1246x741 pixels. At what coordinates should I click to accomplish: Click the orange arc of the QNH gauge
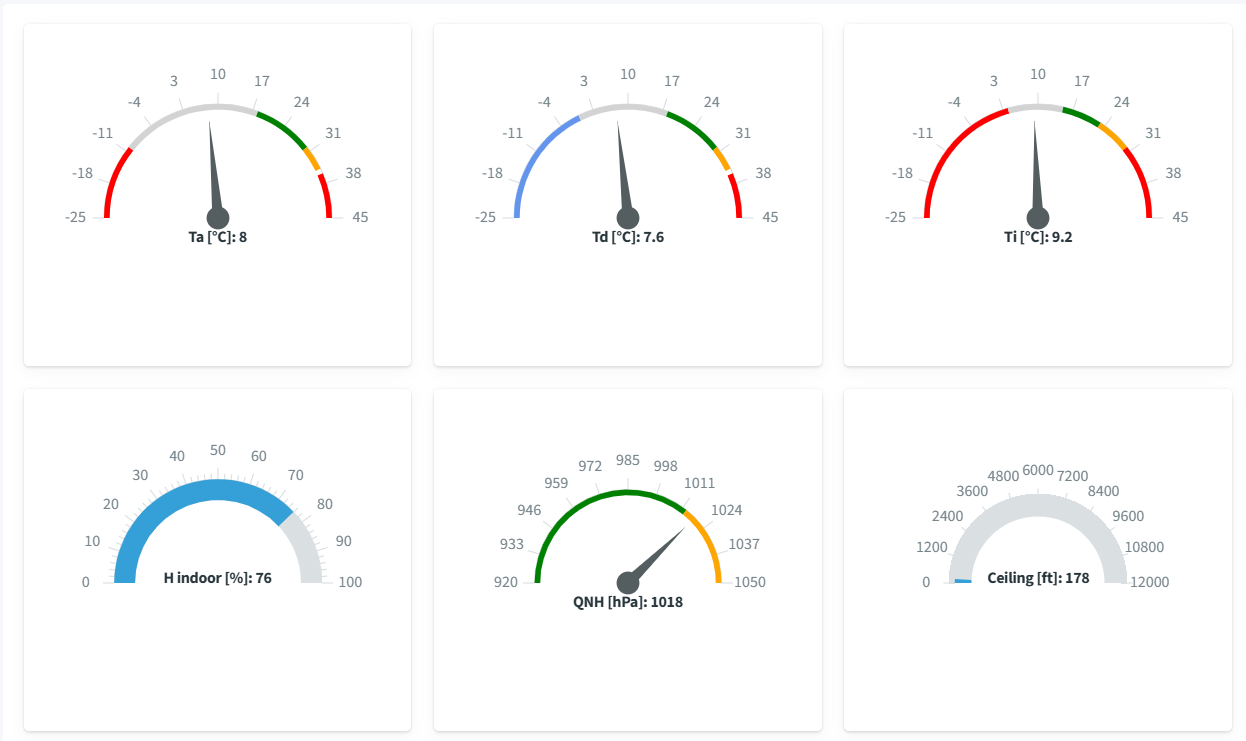(708, 543)
